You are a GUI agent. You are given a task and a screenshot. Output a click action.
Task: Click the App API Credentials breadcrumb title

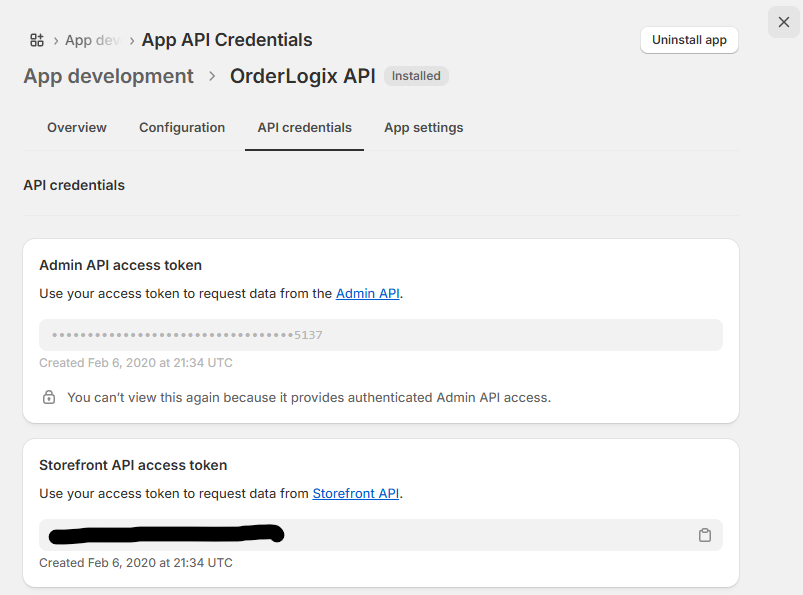pos(227,40)
